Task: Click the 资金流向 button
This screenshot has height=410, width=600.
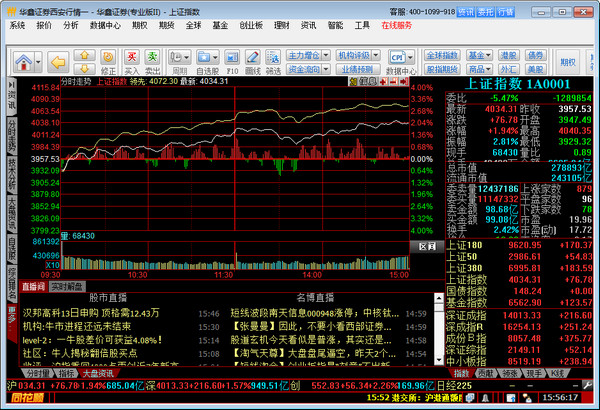Action: point(304,69)
